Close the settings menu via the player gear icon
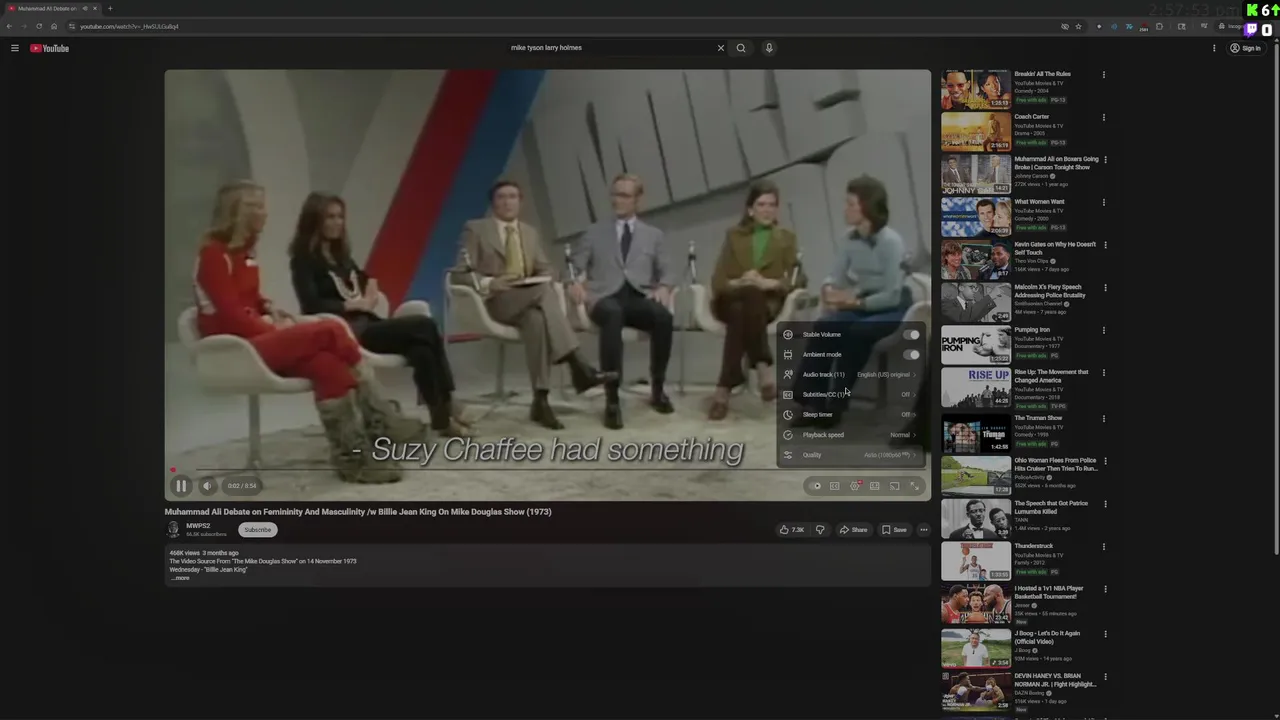 tap(855, 486)
